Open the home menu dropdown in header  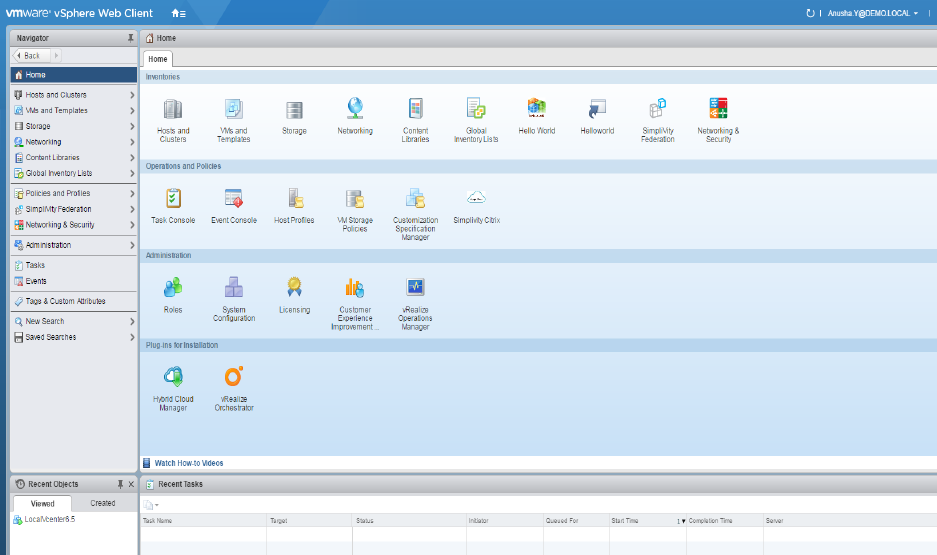(178, 13)
